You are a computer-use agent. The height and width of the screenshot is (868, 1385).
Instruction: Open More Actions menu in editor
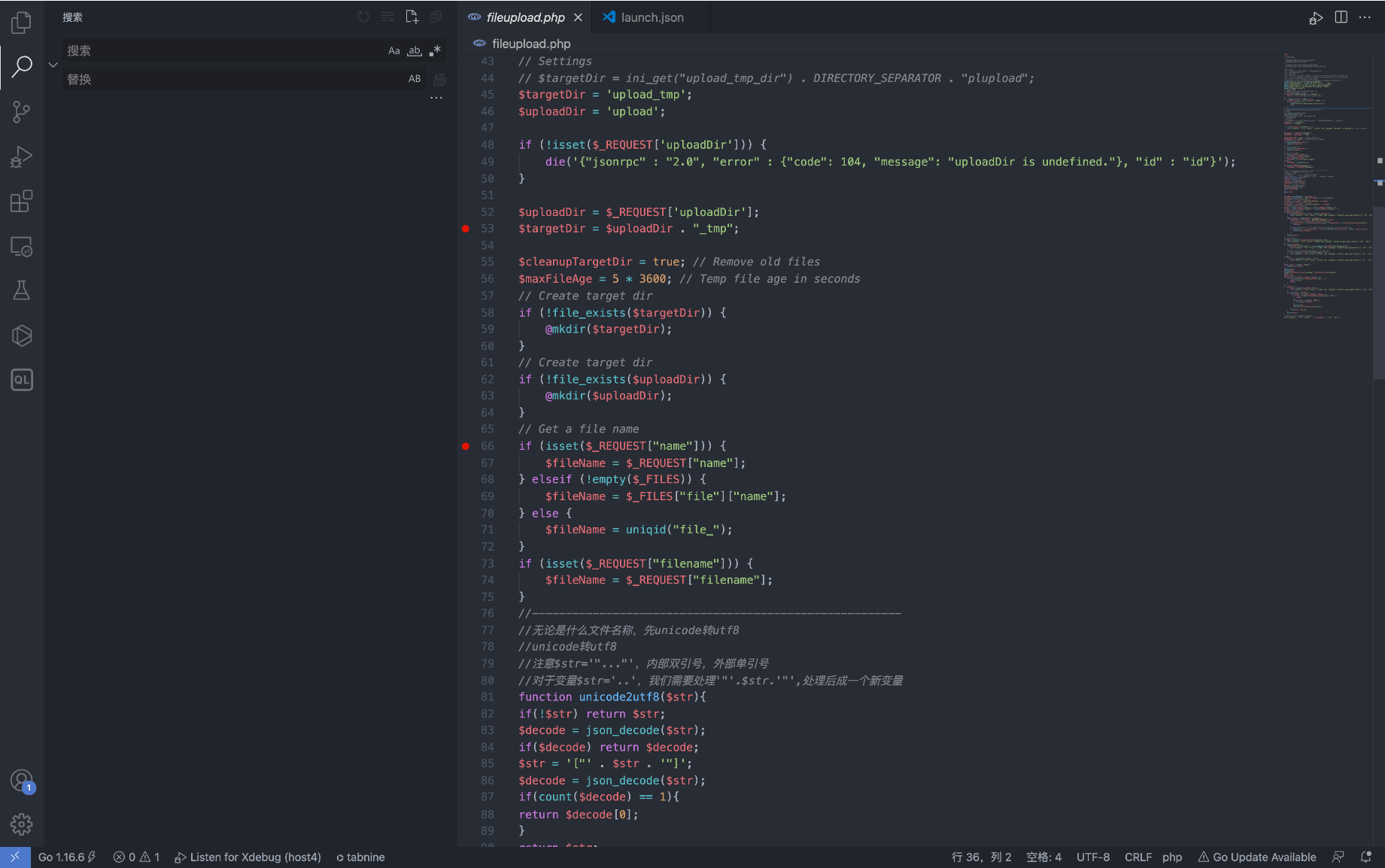[1365, 17]
